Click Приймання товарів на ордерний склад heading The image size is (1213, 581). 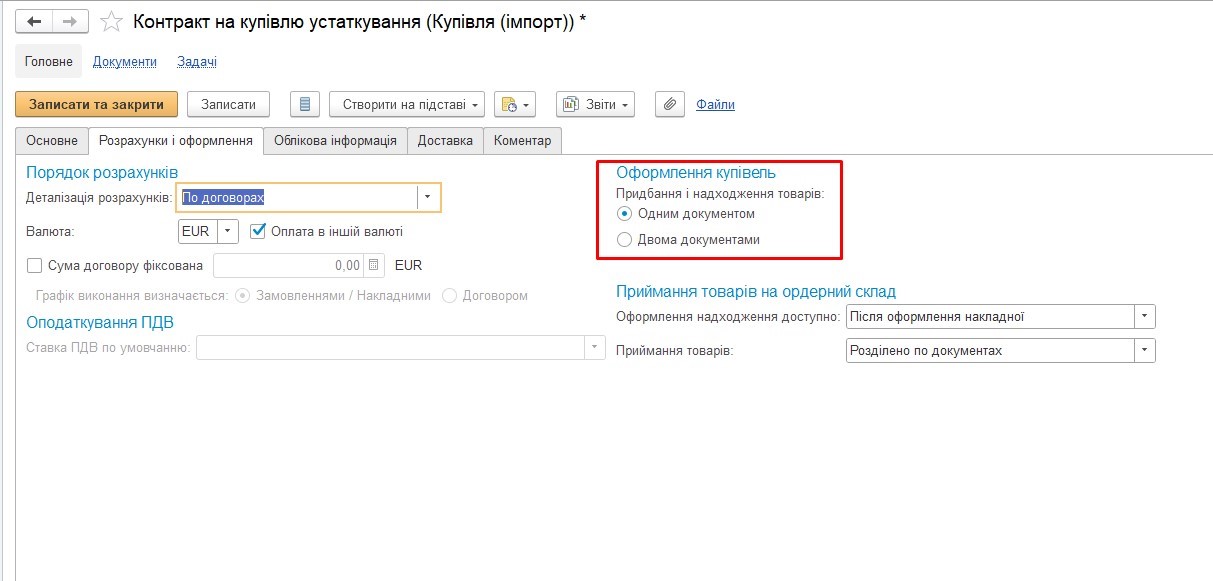(756, 291)
